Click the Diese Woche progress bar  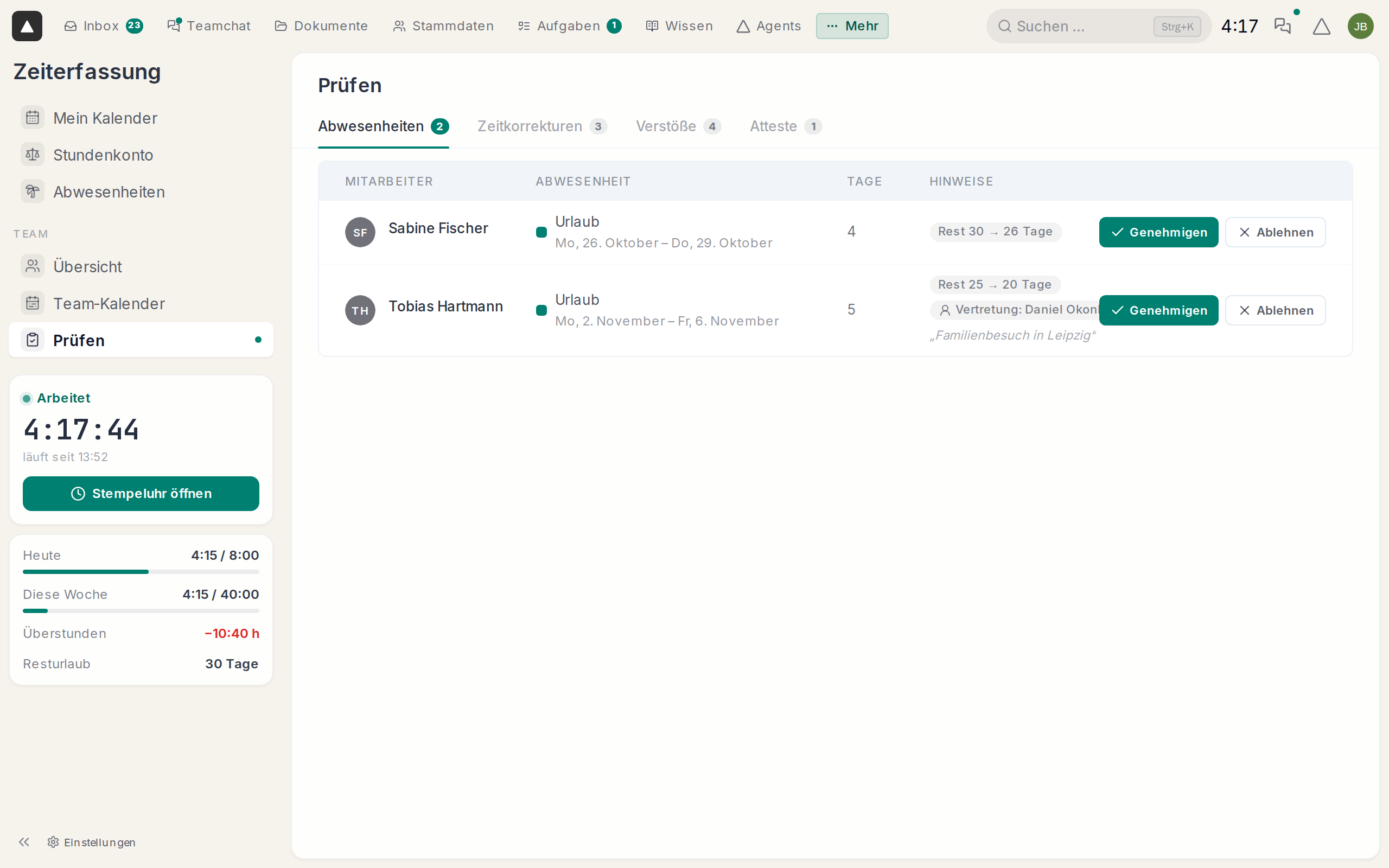click(141, 611)
